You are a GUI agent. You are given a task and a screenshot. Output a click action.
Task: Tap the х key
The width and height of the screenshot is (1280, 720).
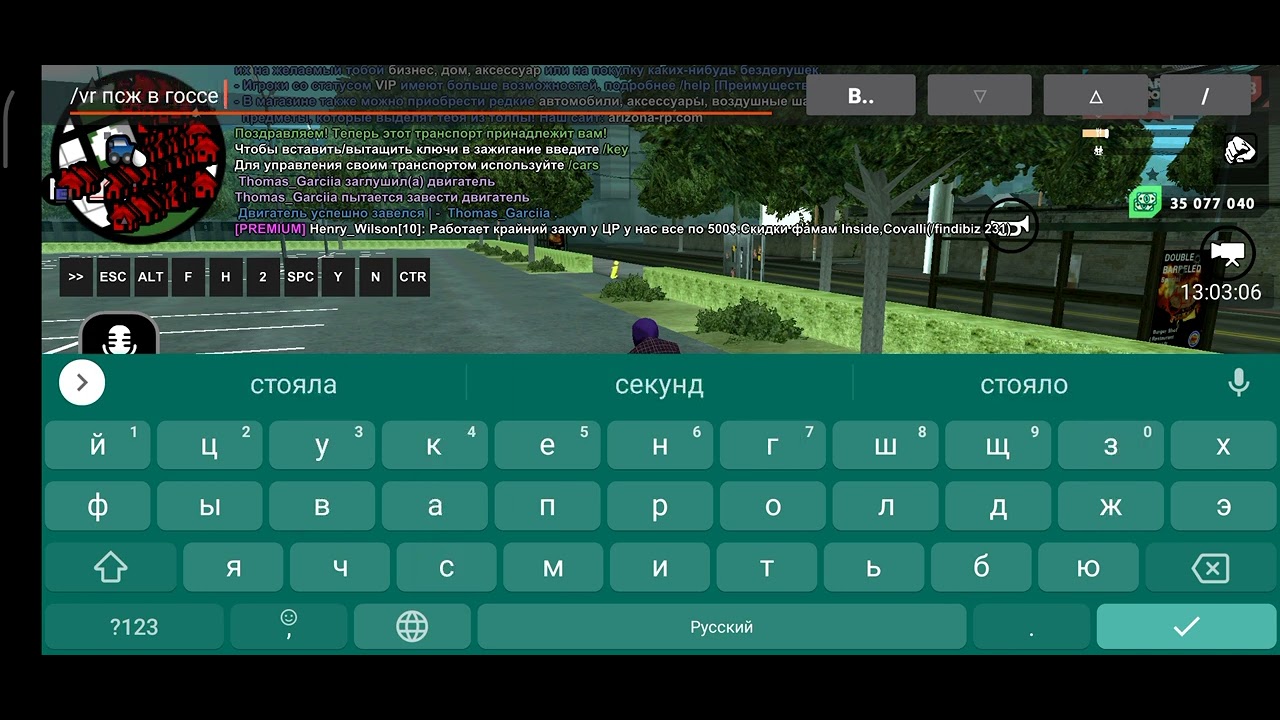pos(1223,445)
